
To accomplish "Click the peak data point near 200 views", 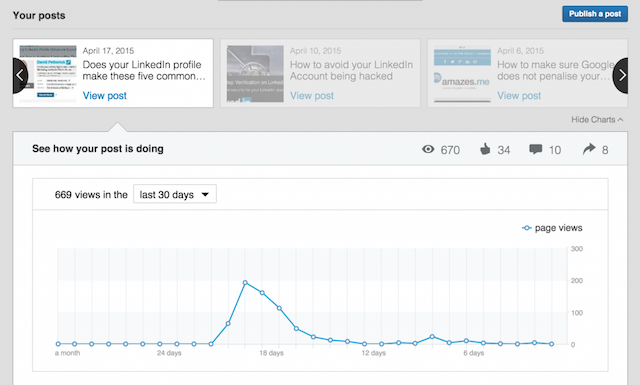I will (x=245, y=283).
